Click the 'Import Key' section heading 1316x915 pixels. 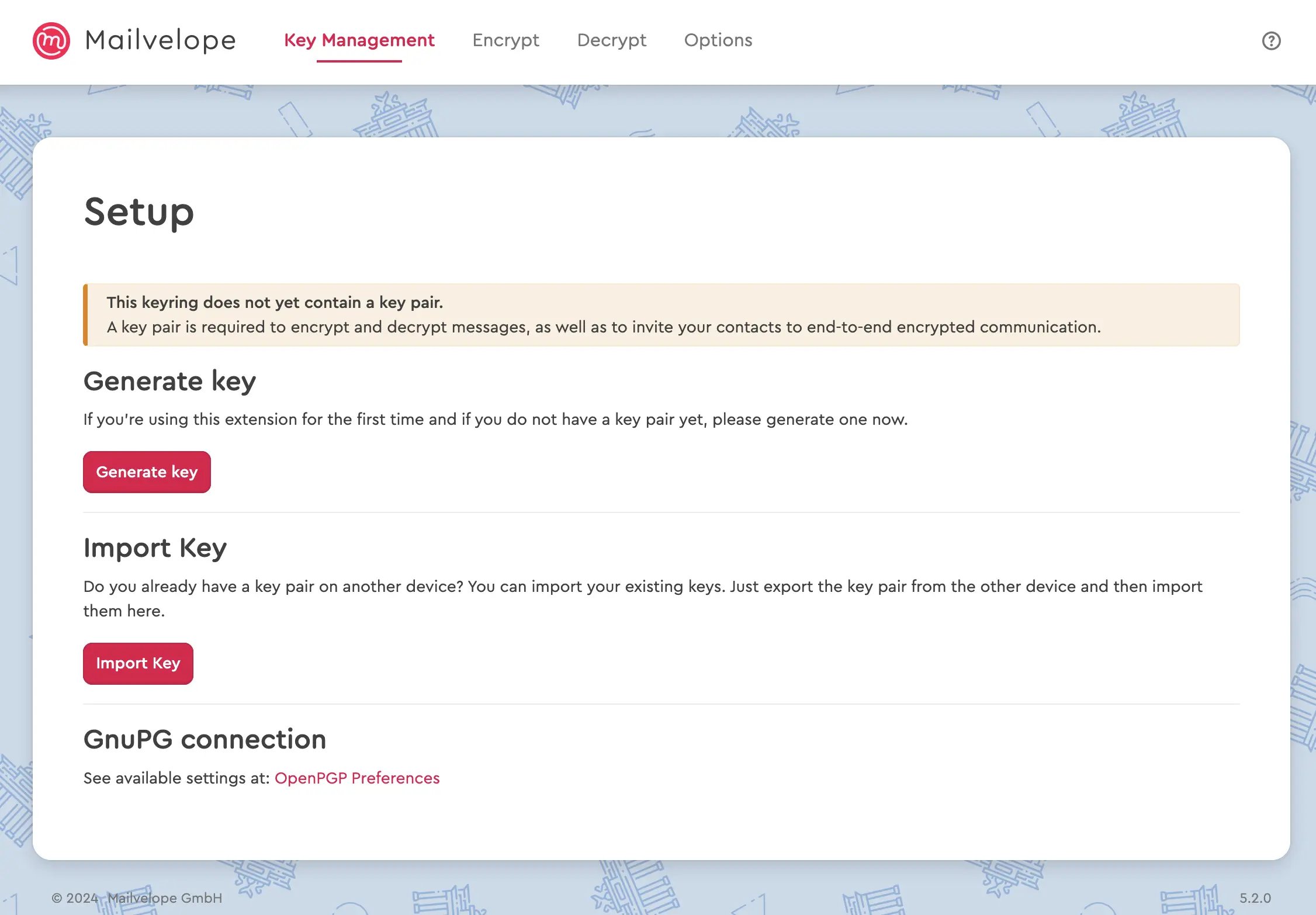[155, 548]
